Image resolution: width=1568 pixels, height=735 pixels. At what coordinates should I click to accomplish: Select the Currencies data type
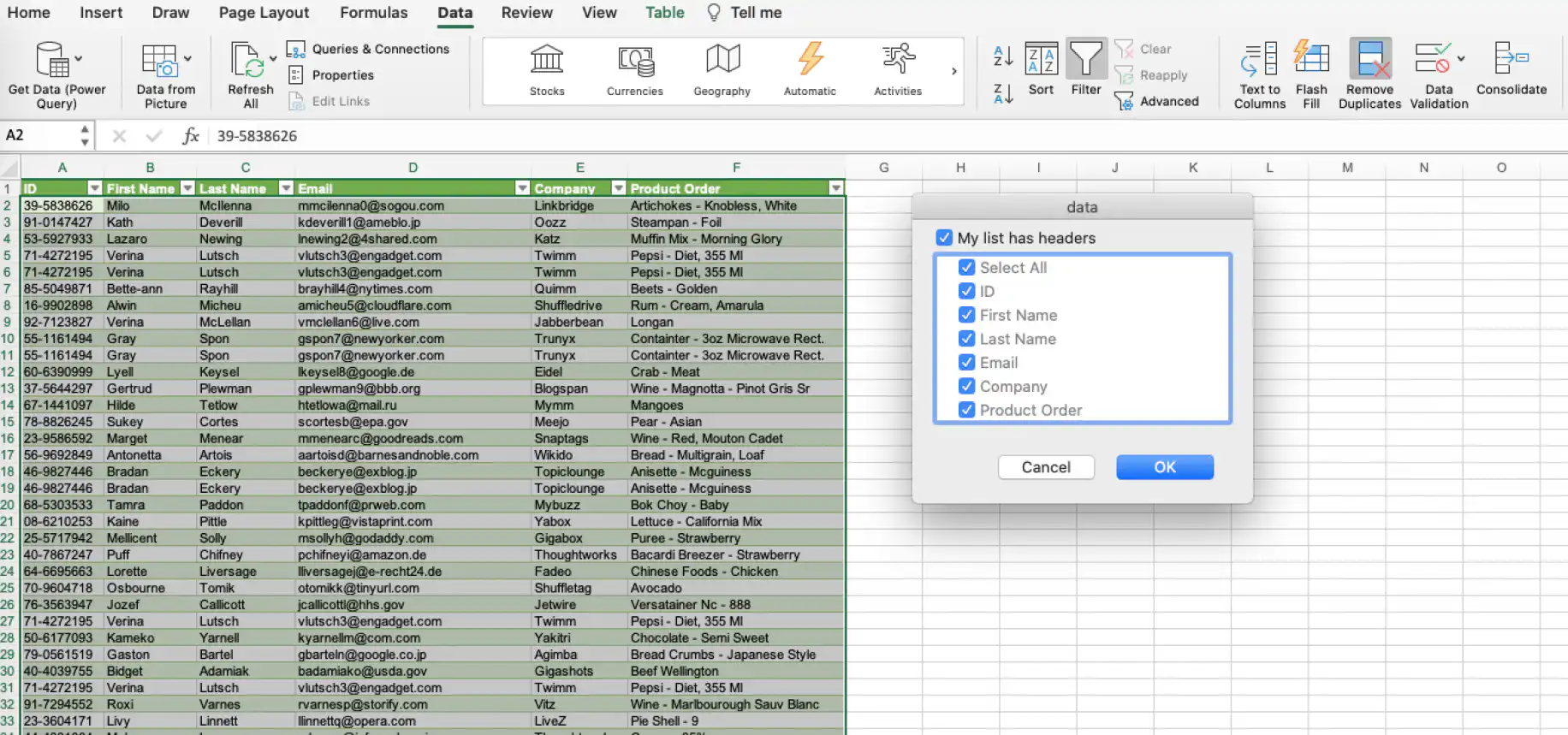click(635, 70)
